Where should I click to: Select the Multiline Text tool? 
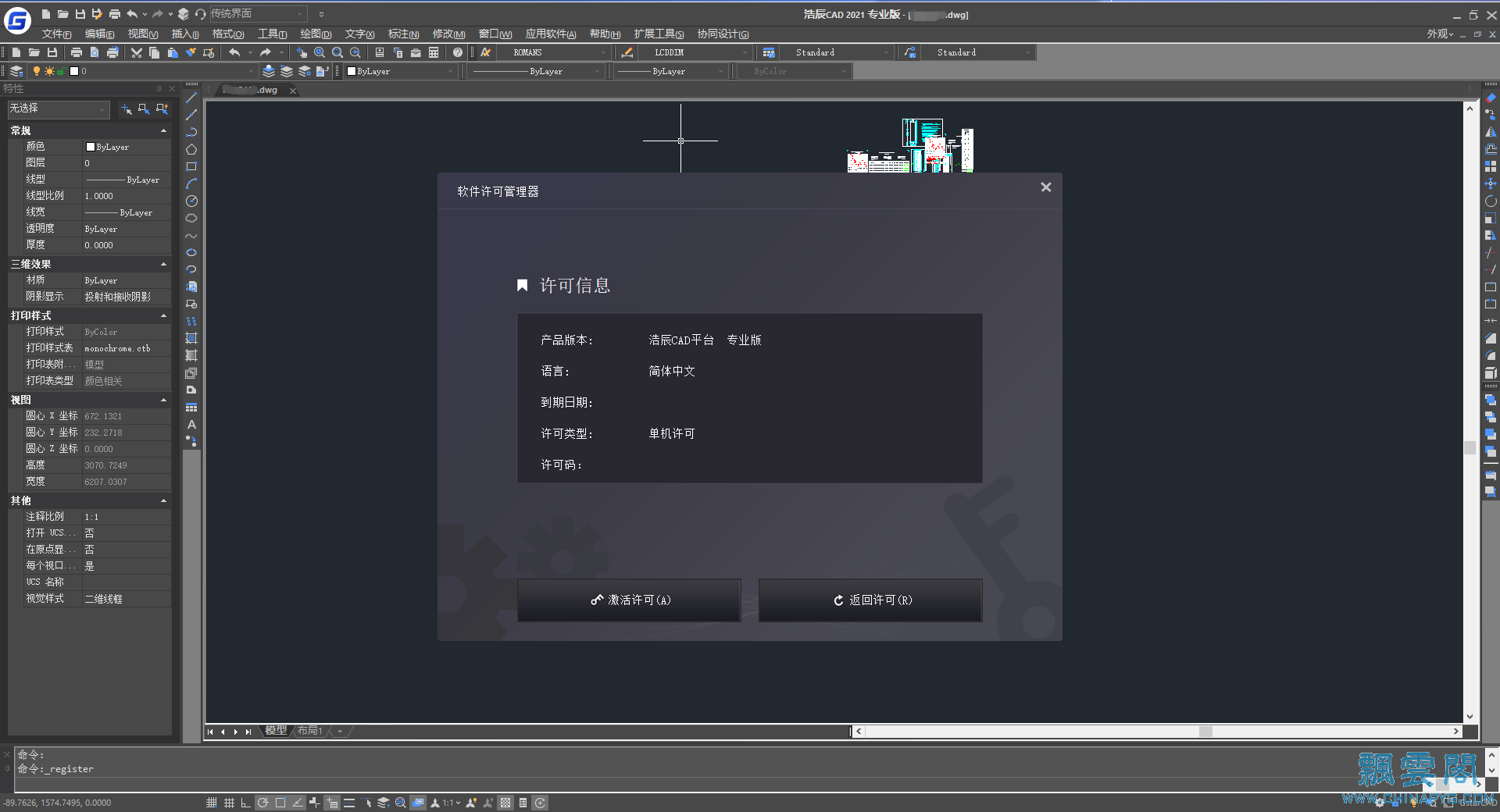point(191,424)
